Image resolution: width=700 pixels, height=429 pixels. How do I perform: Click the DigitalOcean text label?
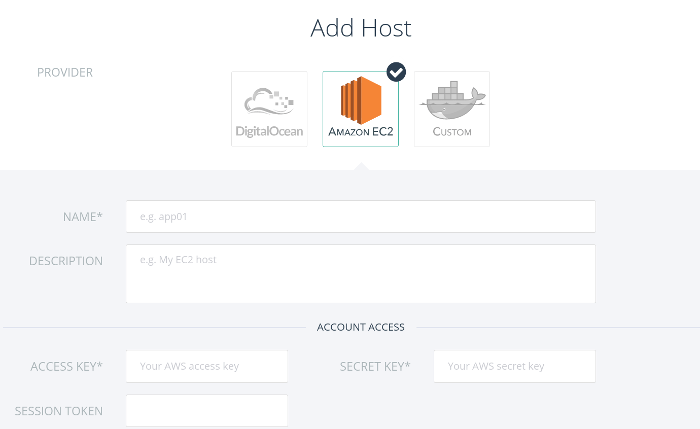[269, 131]
